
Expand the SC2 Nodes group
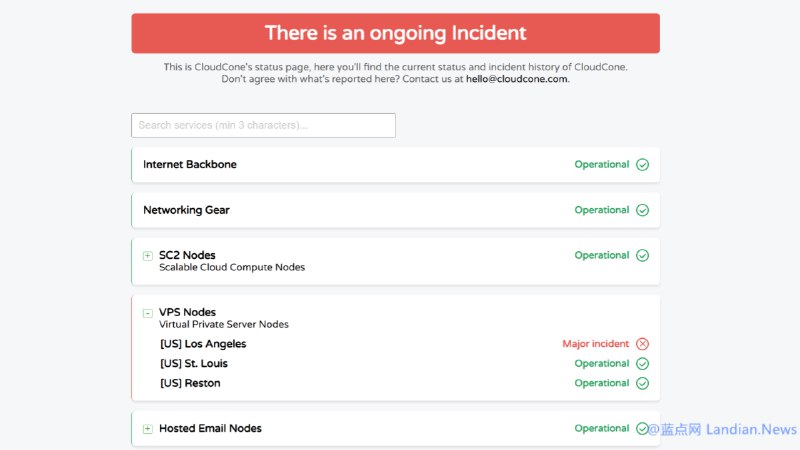pyautogui.click(x=148, y=256)
